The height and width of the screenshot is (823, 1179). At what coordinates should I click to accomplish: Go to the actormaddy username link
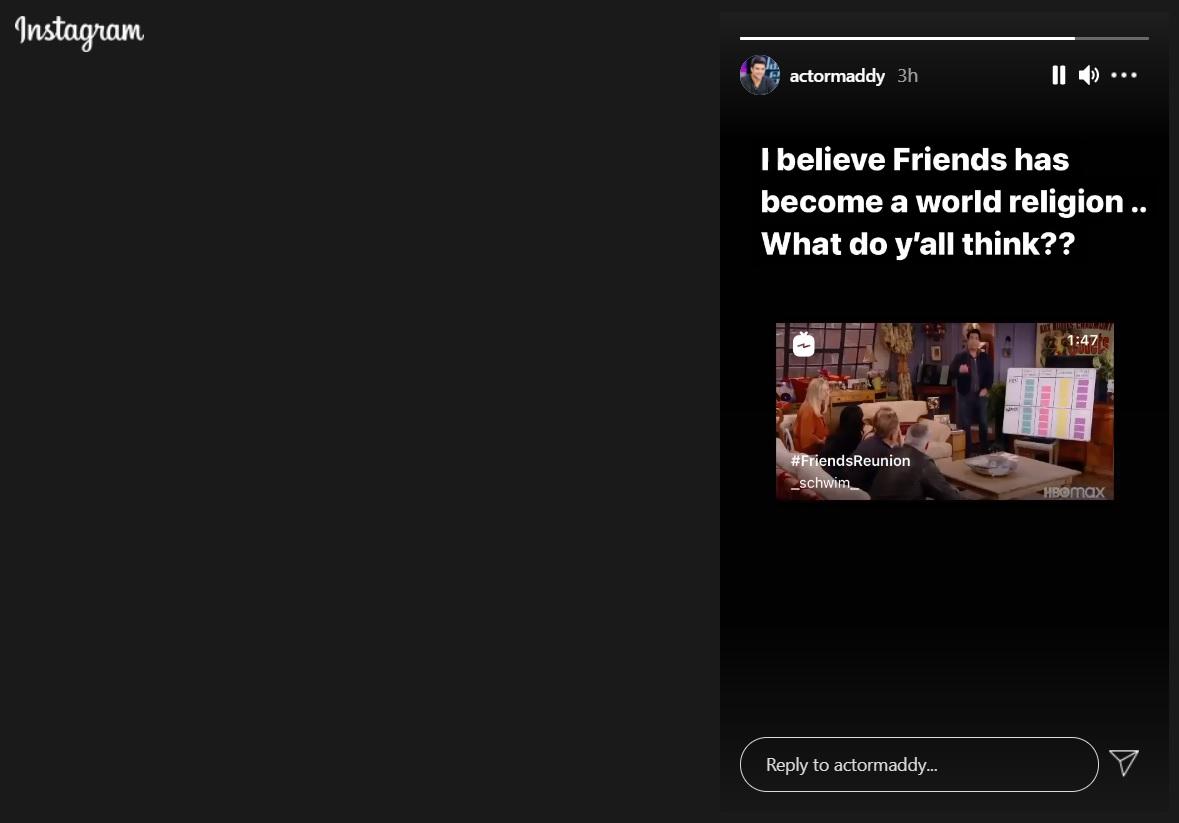[837, 76]
